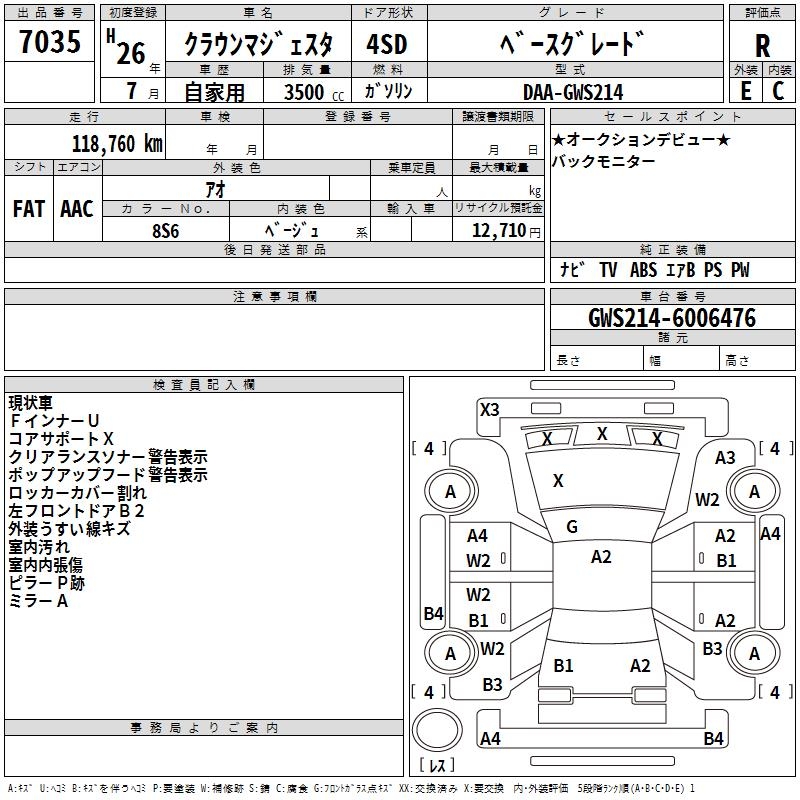Screen dimensions: 800x800
Task: Click the recycle deposit 12,710円
Action: click(x=506, y=231)
